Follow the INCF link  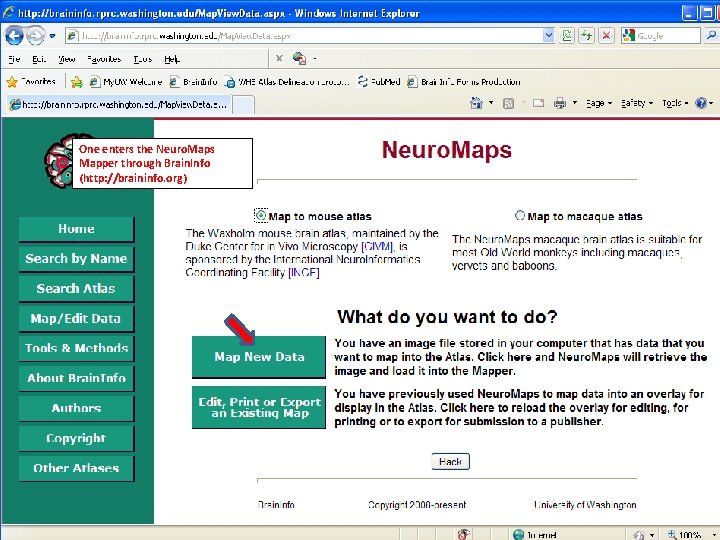point(304,273)
